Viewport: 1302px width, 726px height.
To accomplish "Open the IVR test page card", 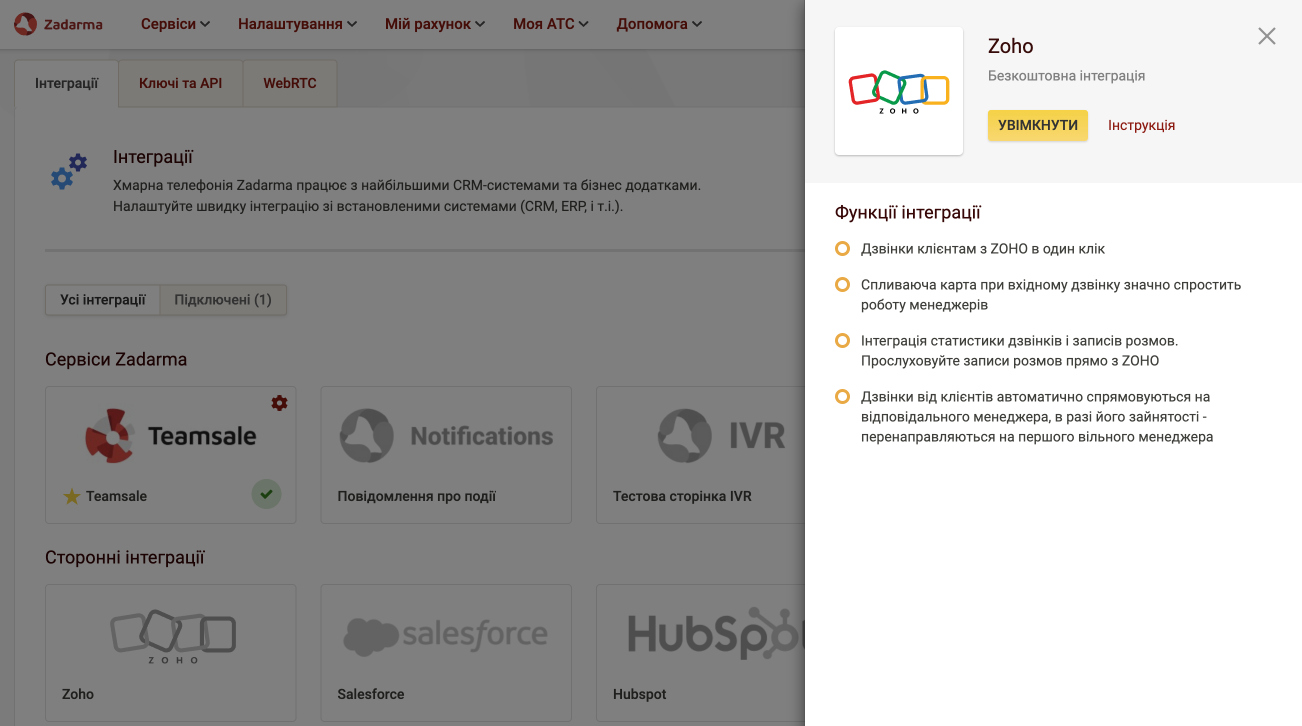I will [x=700, y=455].
